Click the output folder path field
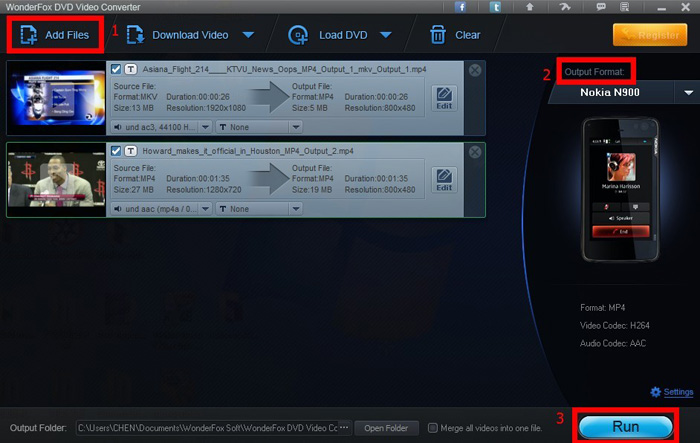This screenshot has width=700, height=443. pyautogui.click(x=208, y=428)
